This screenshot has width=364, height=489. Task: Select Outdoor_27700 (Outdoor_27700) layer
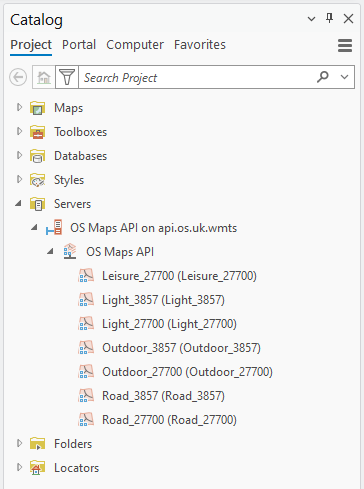(x=187, y=372)
